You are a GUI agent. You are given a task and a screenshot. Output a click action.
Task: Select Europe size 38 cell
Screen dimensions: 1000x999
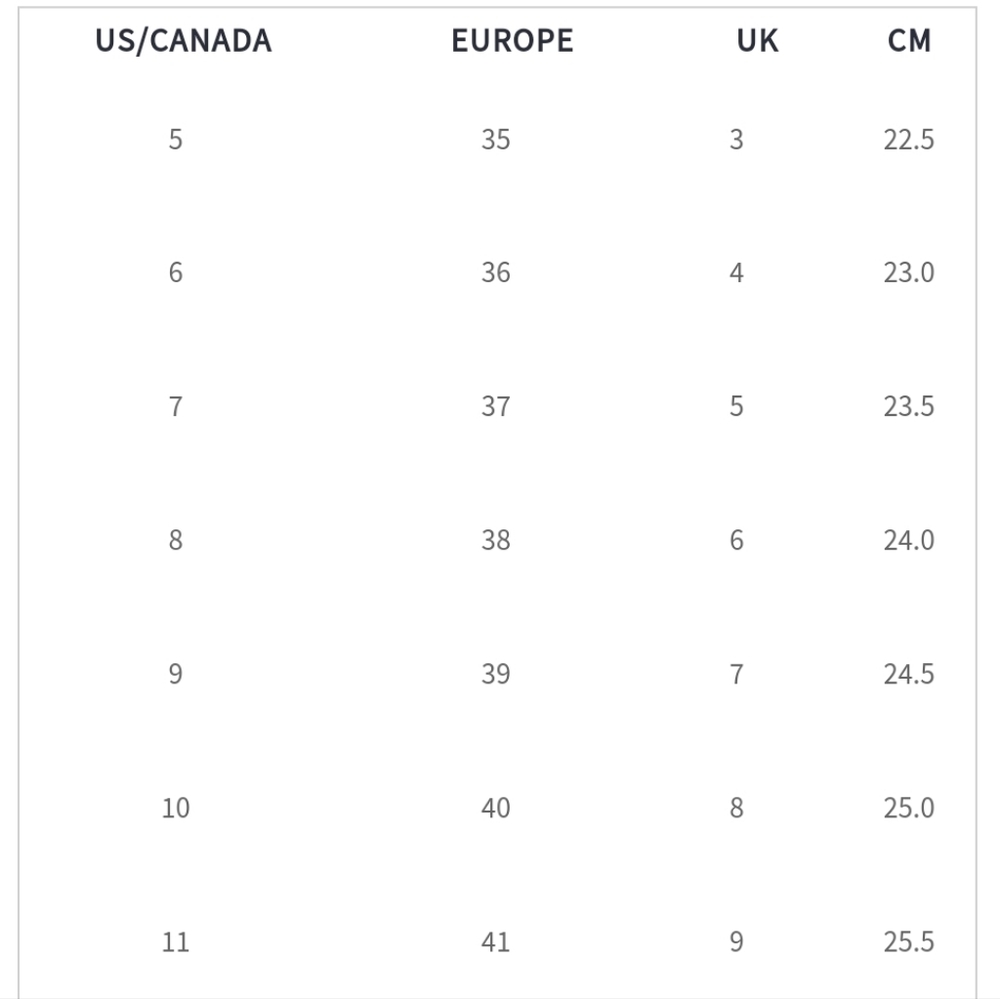pos(496,540)
